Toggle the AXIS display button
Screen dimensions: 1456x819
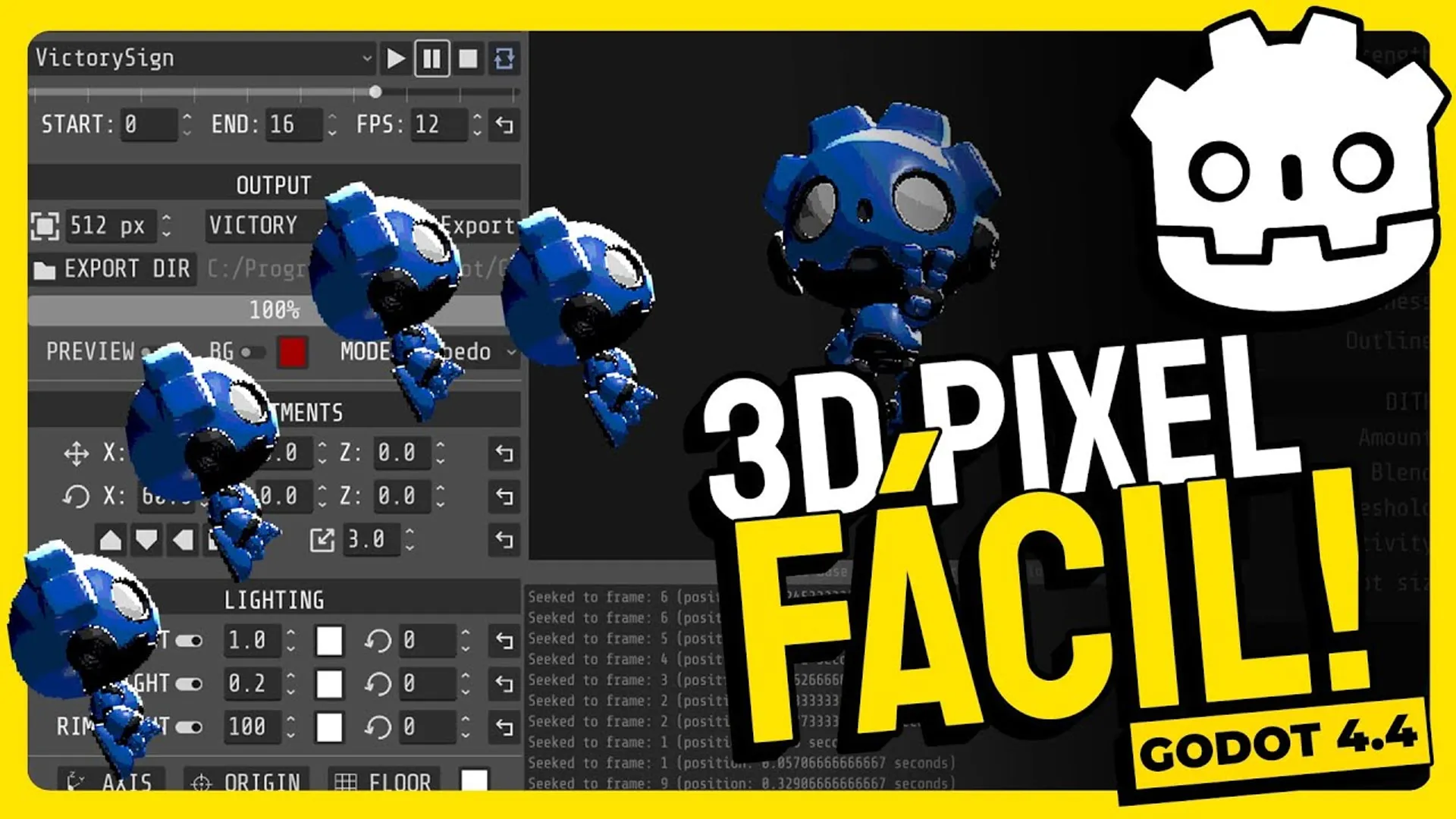[x=111, y=780]
